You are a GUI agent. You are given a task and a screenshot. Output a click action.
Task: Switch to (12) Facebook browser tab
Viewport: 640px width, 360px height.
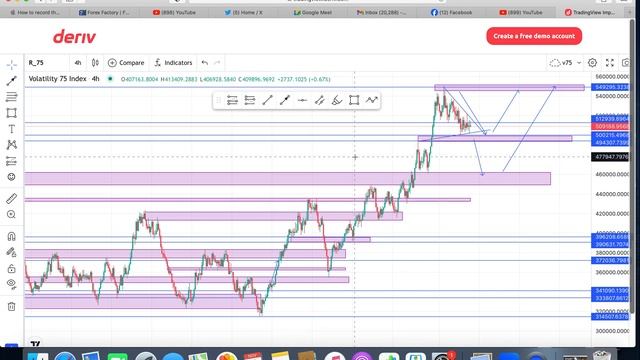tap(451, 13)
